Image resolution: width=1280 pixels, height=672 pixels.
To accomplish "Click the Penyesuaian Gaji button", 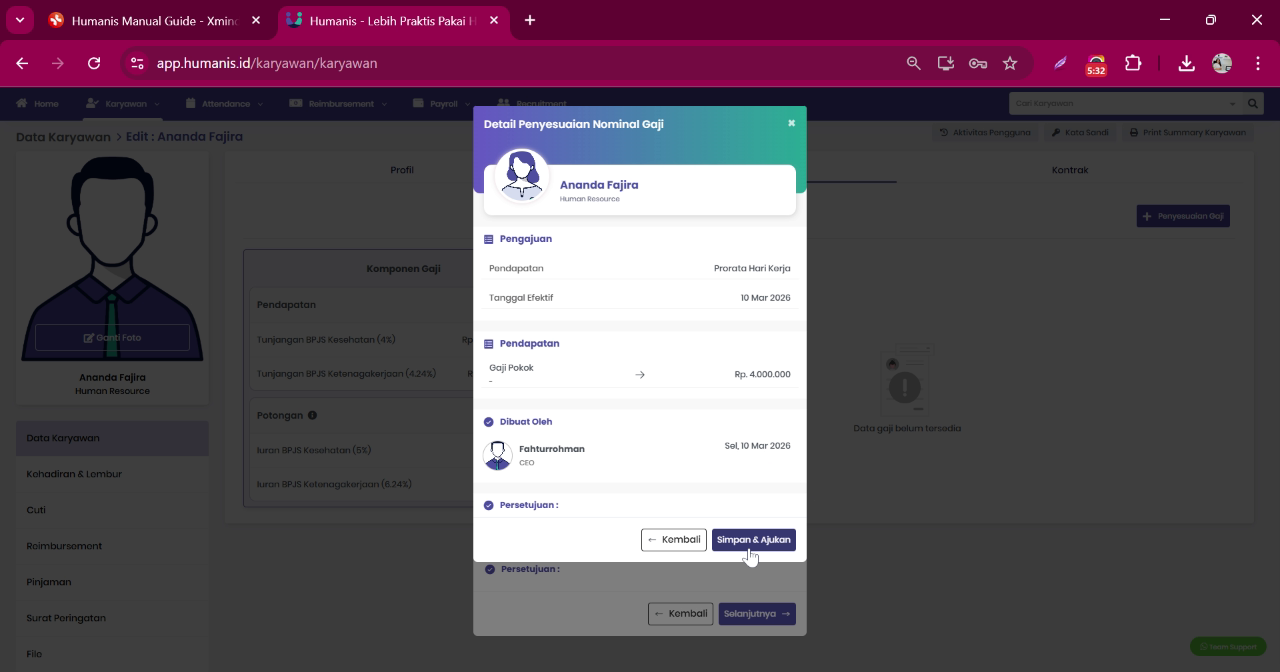I will [x=1183, y=216].
